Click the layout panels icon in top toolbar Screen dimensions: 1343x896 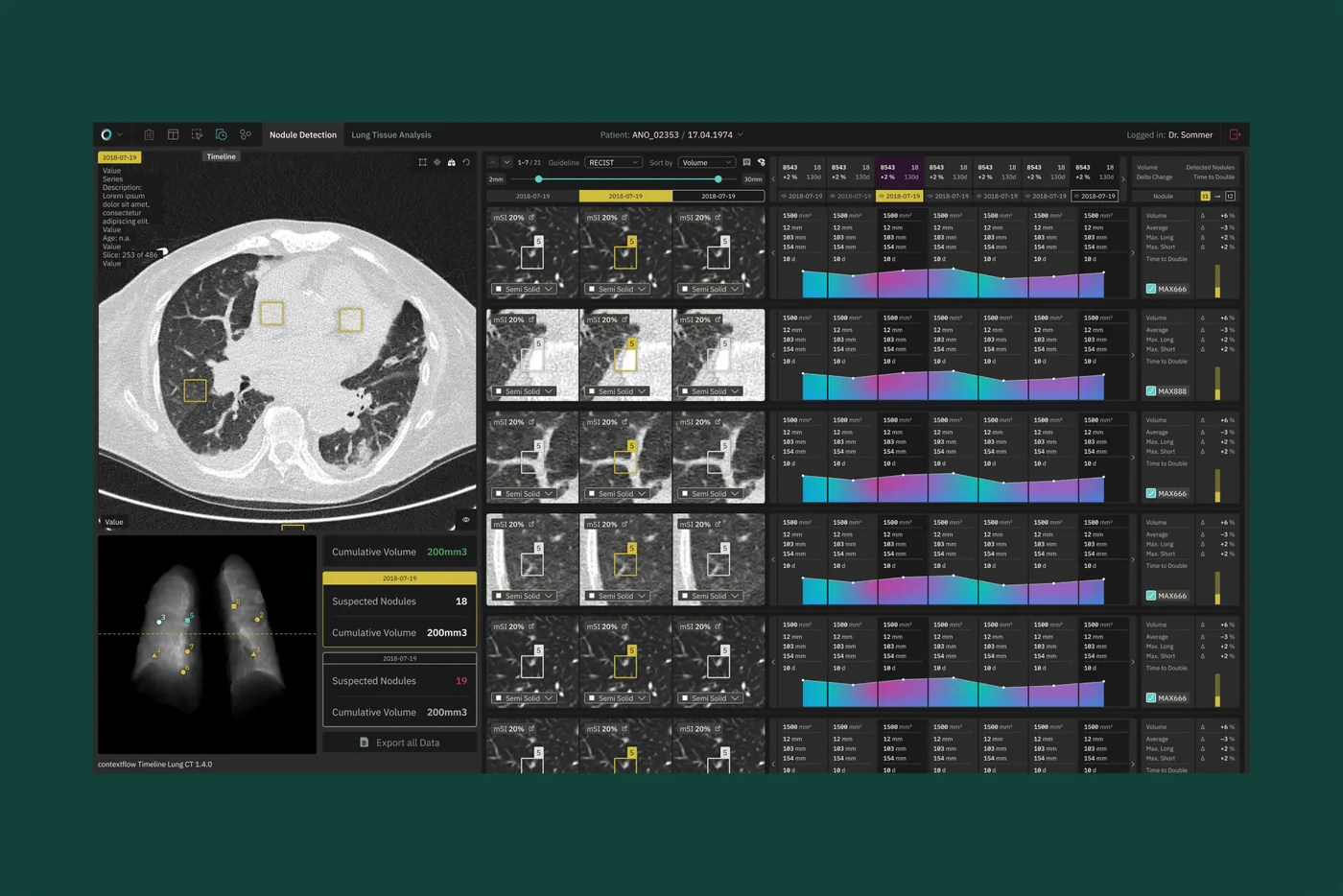[173, 134]
